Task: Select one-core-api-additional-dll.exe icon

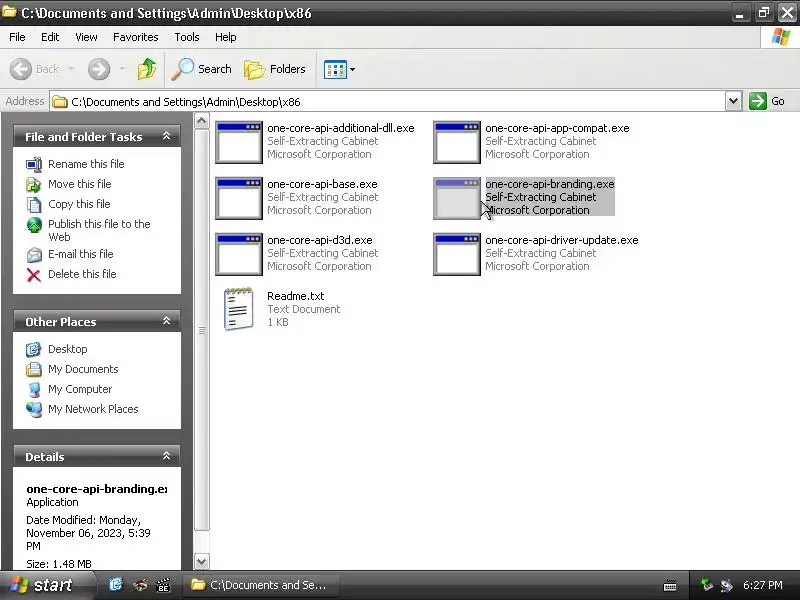Action: pos(239,142)
